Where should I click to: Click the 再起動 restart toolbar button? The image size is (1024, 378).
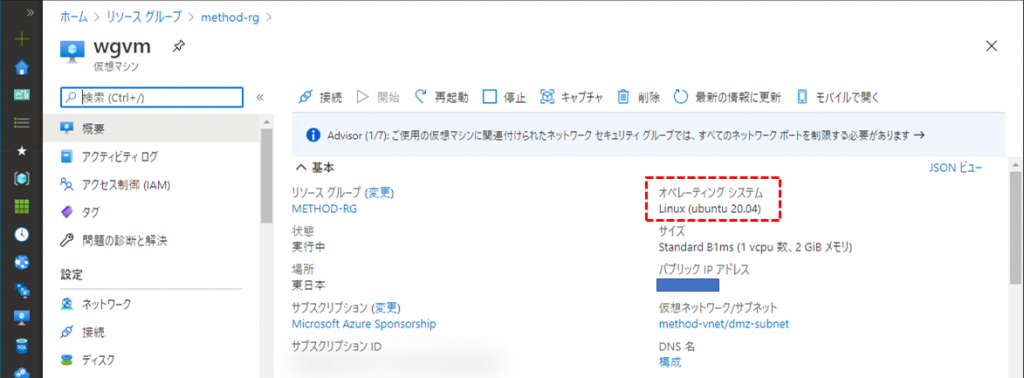tap(441, 98)
